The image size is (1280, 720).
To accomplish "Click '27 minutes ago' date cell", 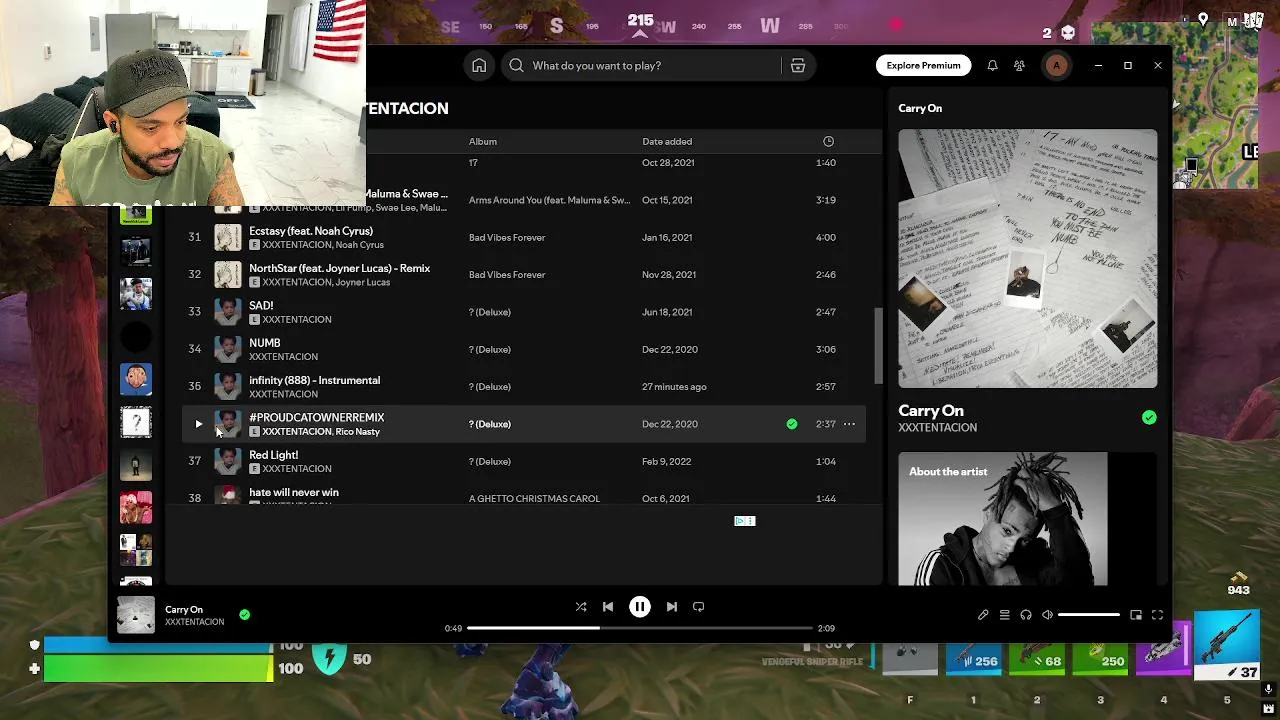I will click(x=674, y=387).
